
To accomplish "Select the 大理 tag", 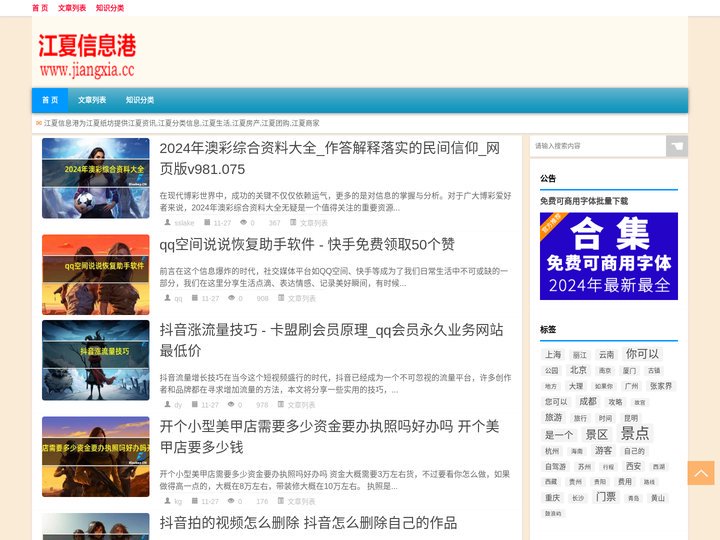I will (576, 386).
